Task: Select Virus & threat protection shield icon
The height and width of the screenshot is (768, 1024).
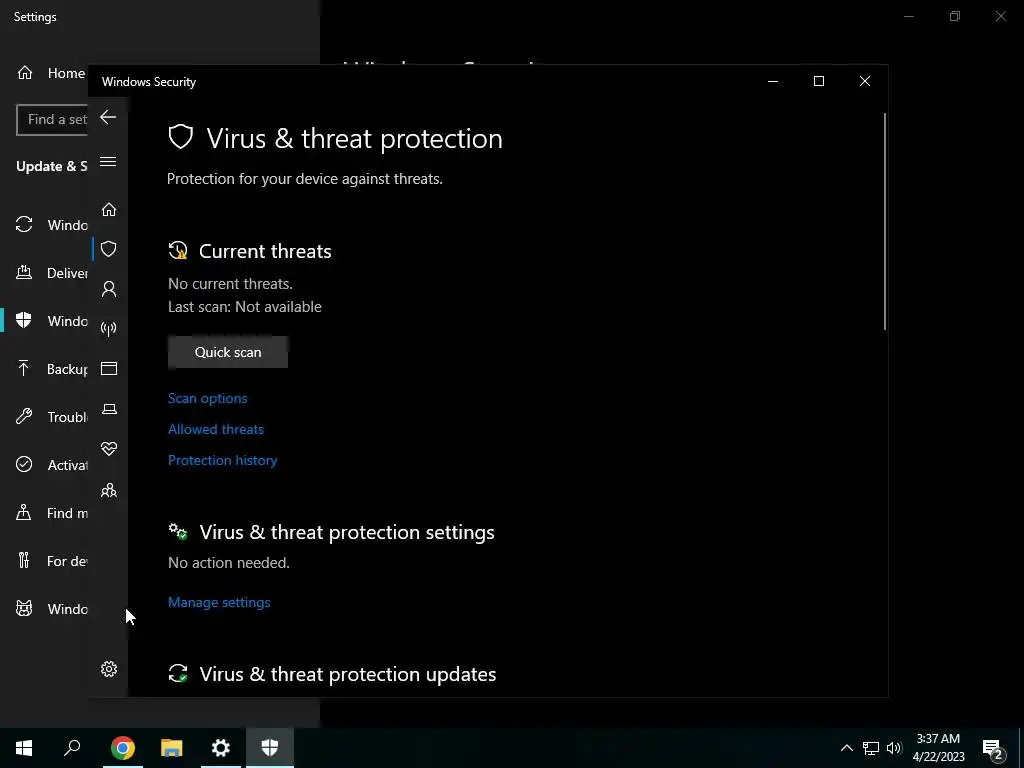Action: tap(108, 249)
